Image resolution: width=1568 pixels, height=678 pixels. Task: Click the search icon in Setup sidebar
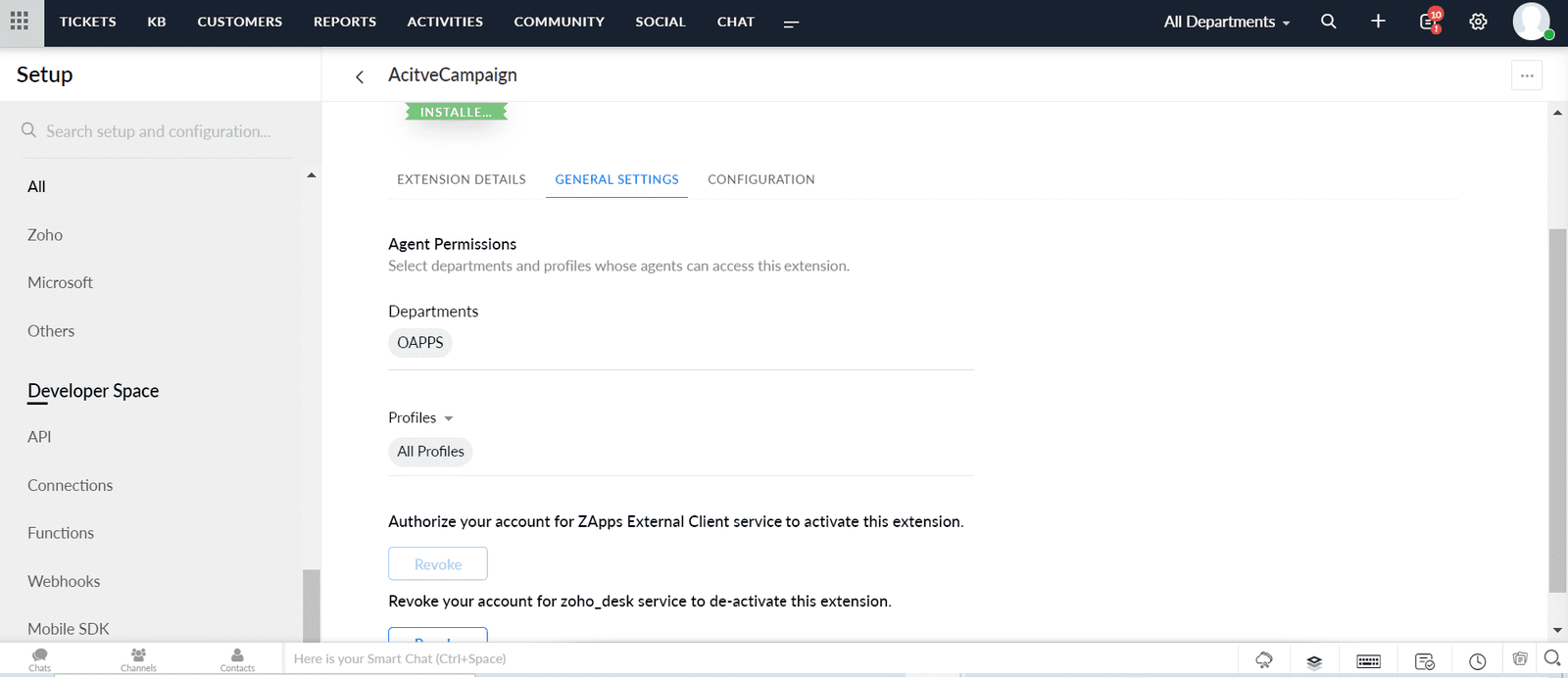point(29,130)
